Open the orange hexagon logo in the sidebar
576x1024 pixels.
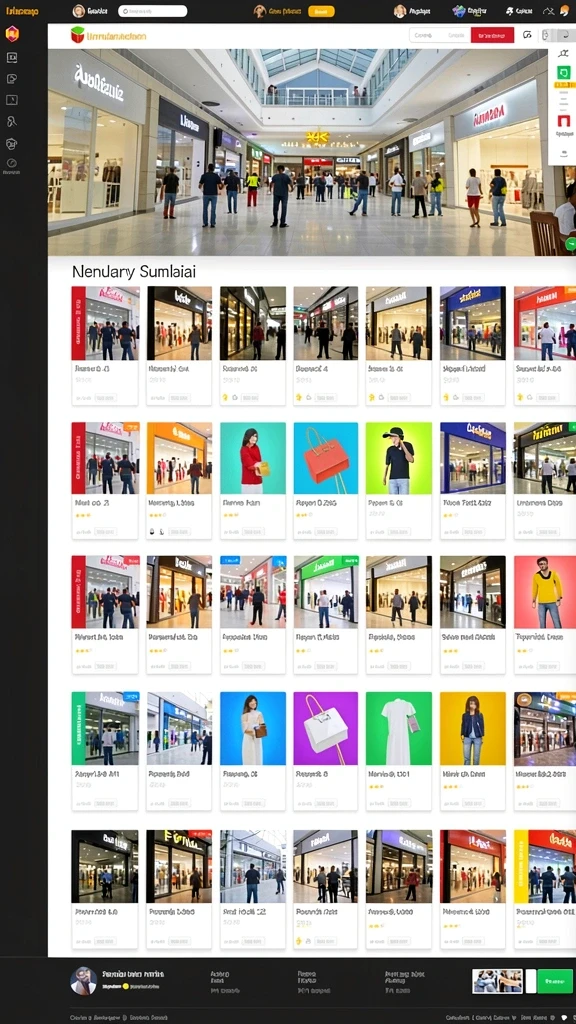12,34
